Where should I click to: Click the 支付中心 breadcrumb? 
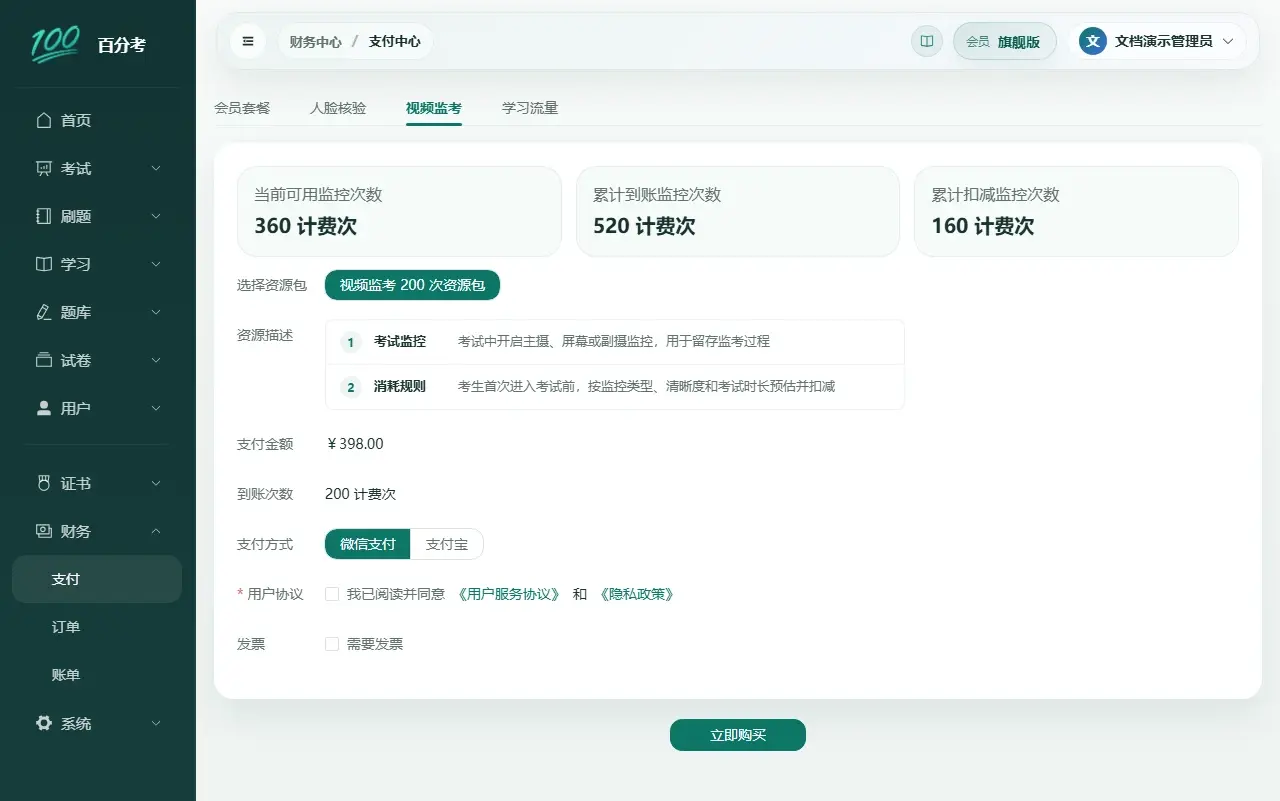click(x=394, y=42)
